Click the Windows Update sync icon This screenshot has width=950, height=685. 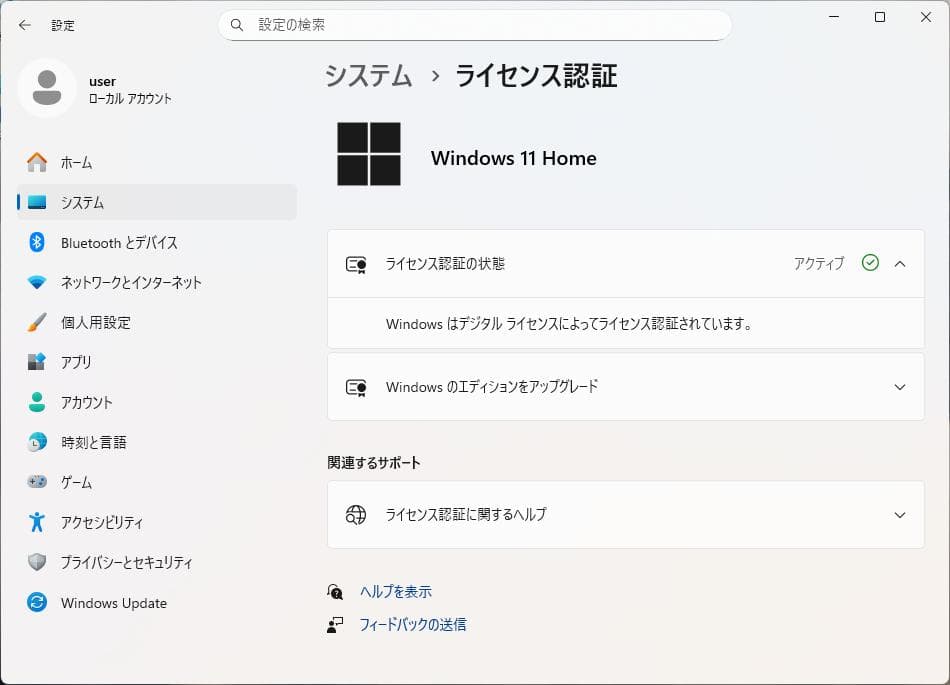click(37, 602)
